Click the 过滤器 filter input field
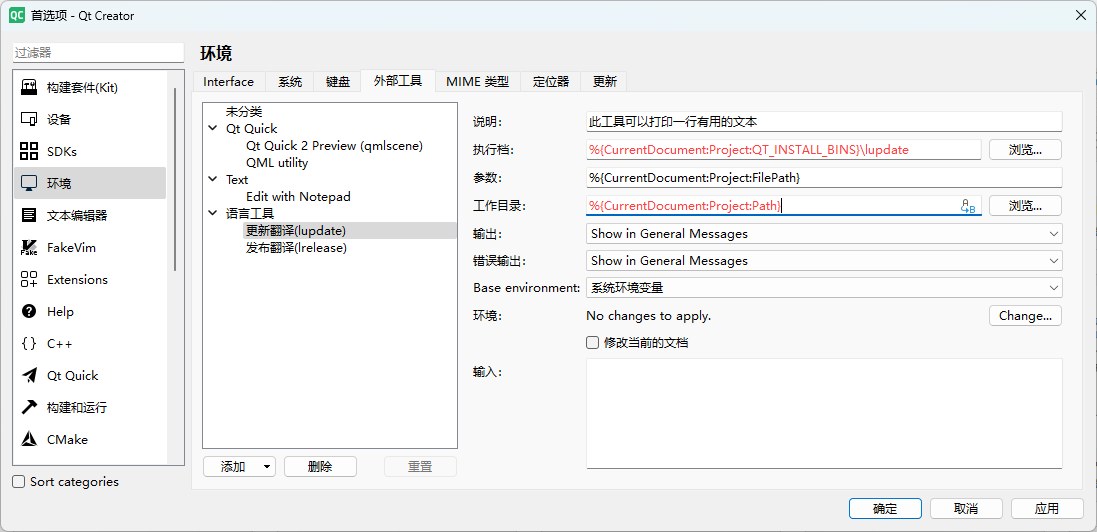 click(x=98, y=52)
